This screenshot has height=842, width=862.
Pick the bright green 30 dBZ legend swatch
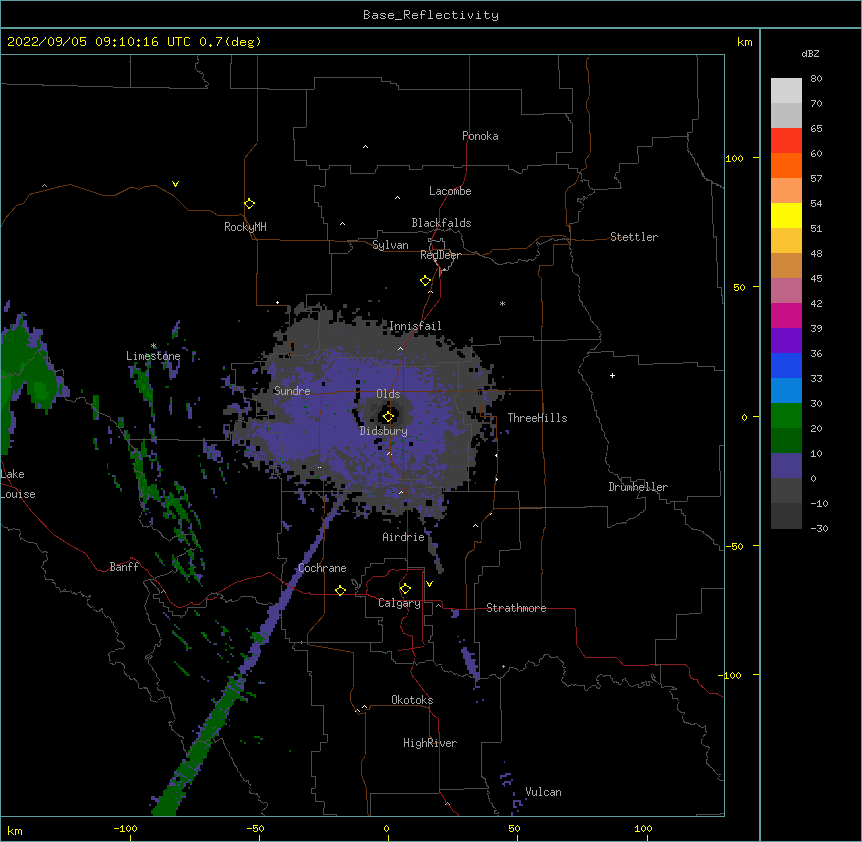click(786, 416)
